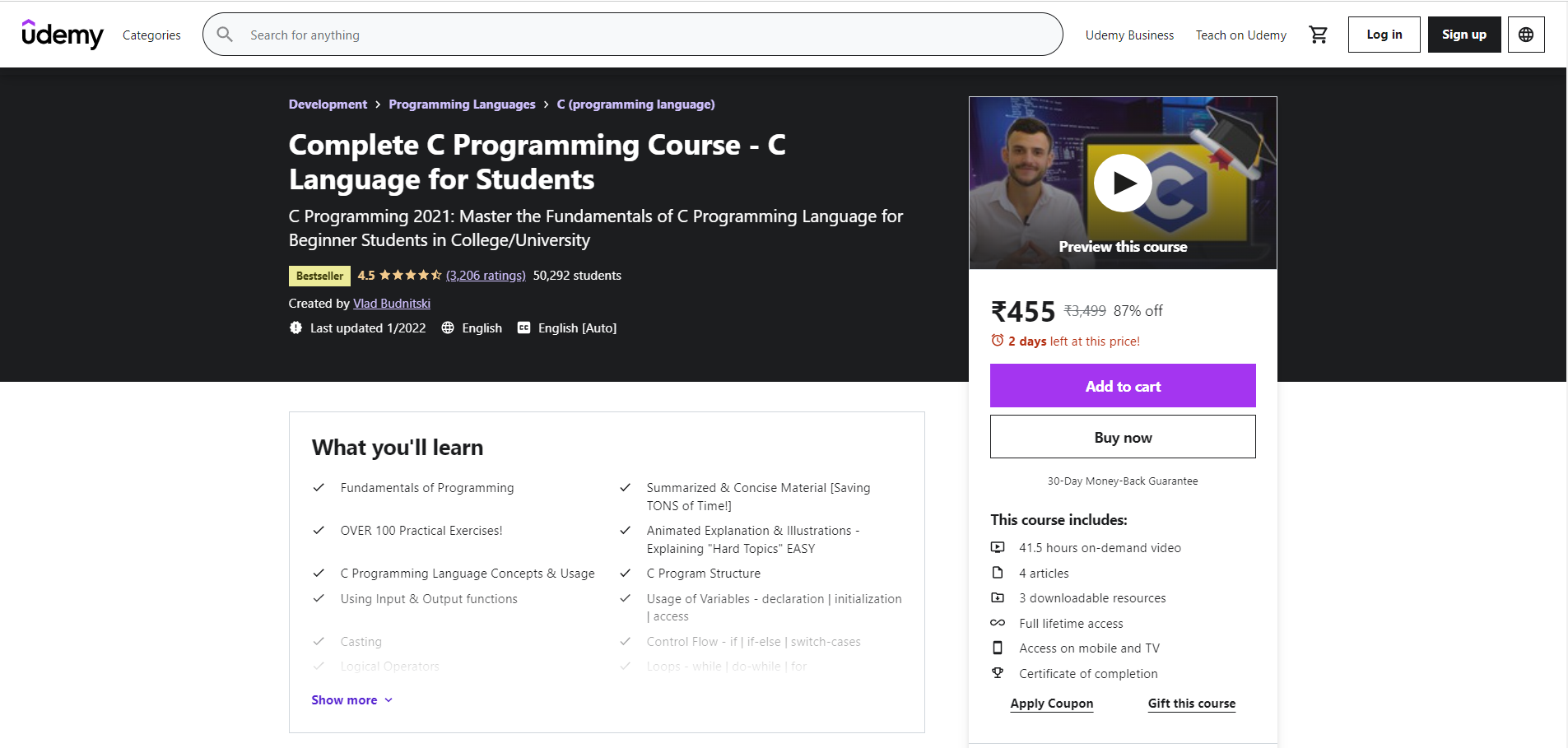
Task: Click the alarm clock icon beside 2 days
Action: point(998,341)
